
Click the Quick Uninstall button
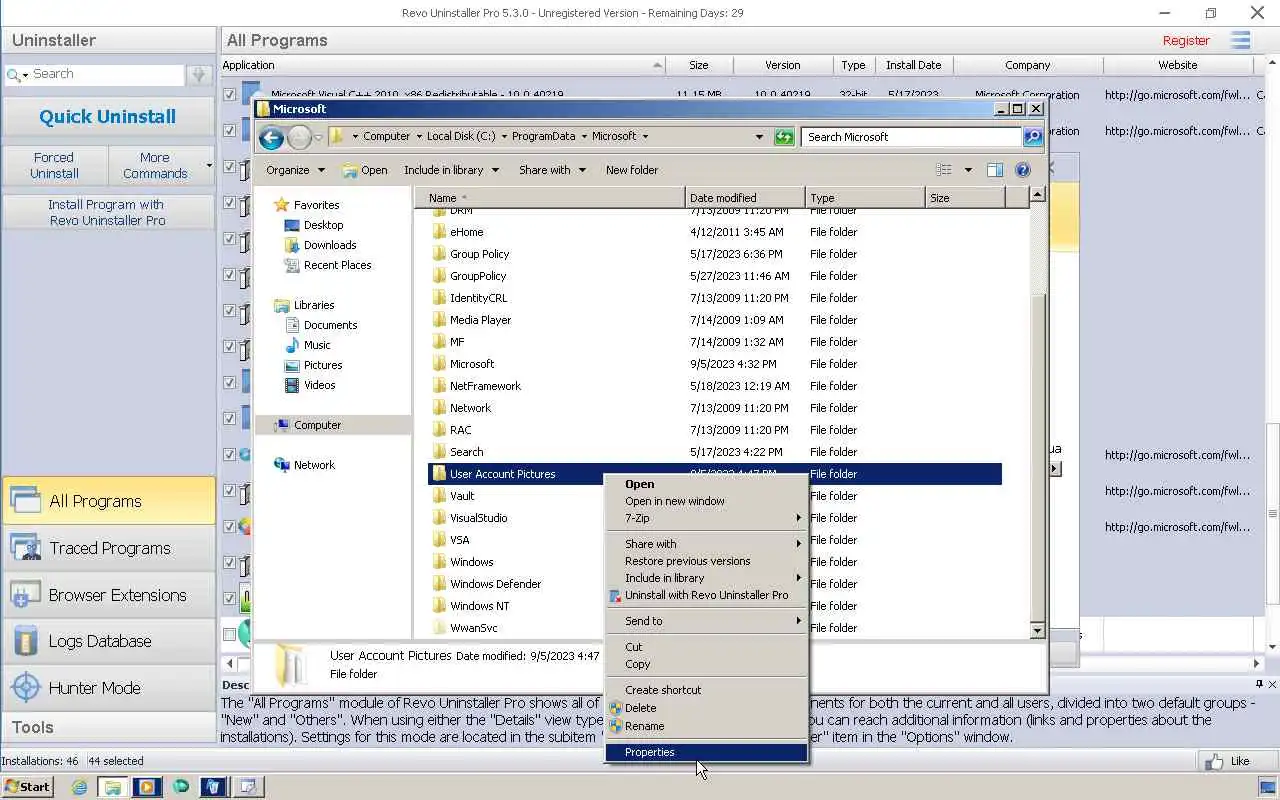point(108,117)
